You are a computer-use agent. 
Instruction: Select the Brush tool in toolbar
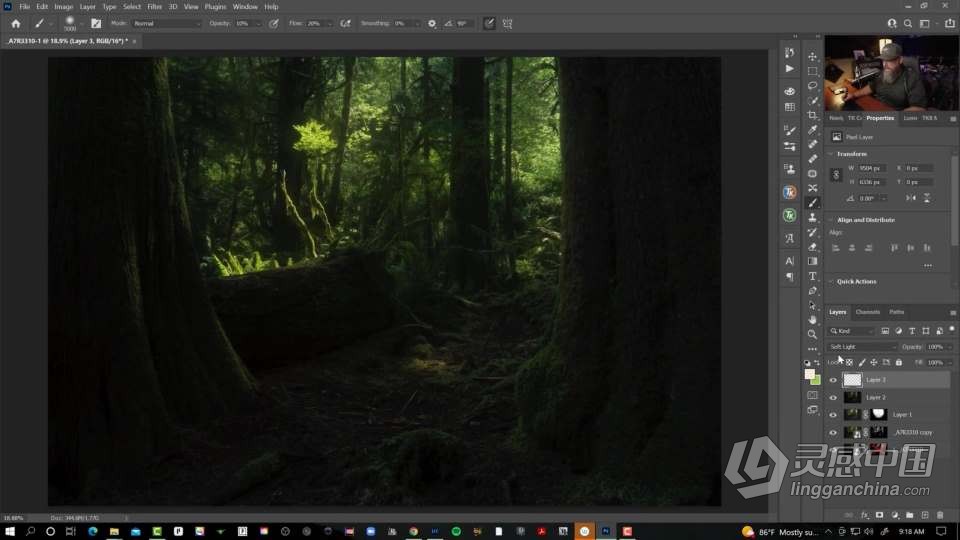click(x=812, y=203)
